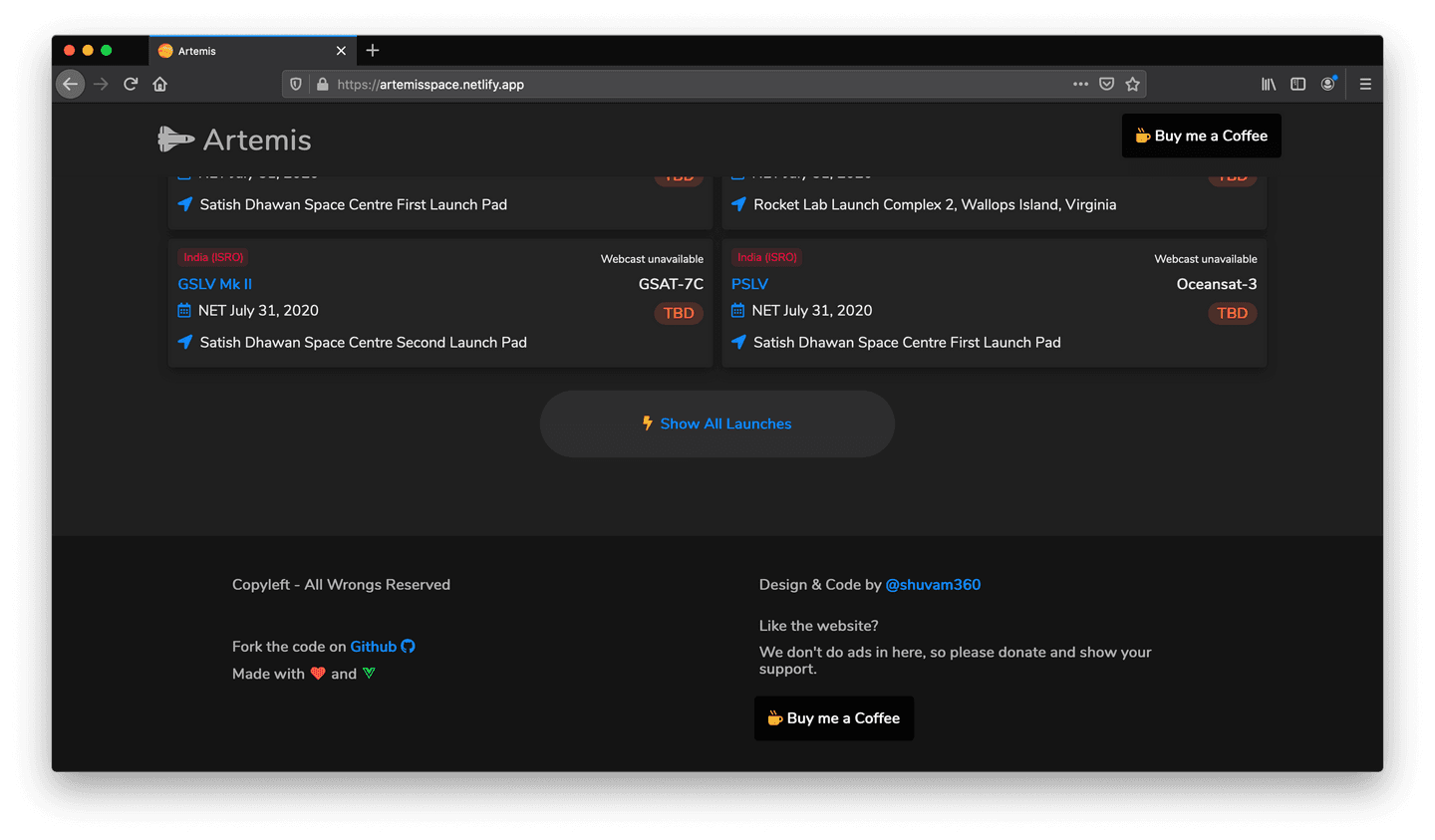1435x840 pixels.
Task: Toggle the browser sidebar view
Action: pyautogui.click(x=1297, y=85)
